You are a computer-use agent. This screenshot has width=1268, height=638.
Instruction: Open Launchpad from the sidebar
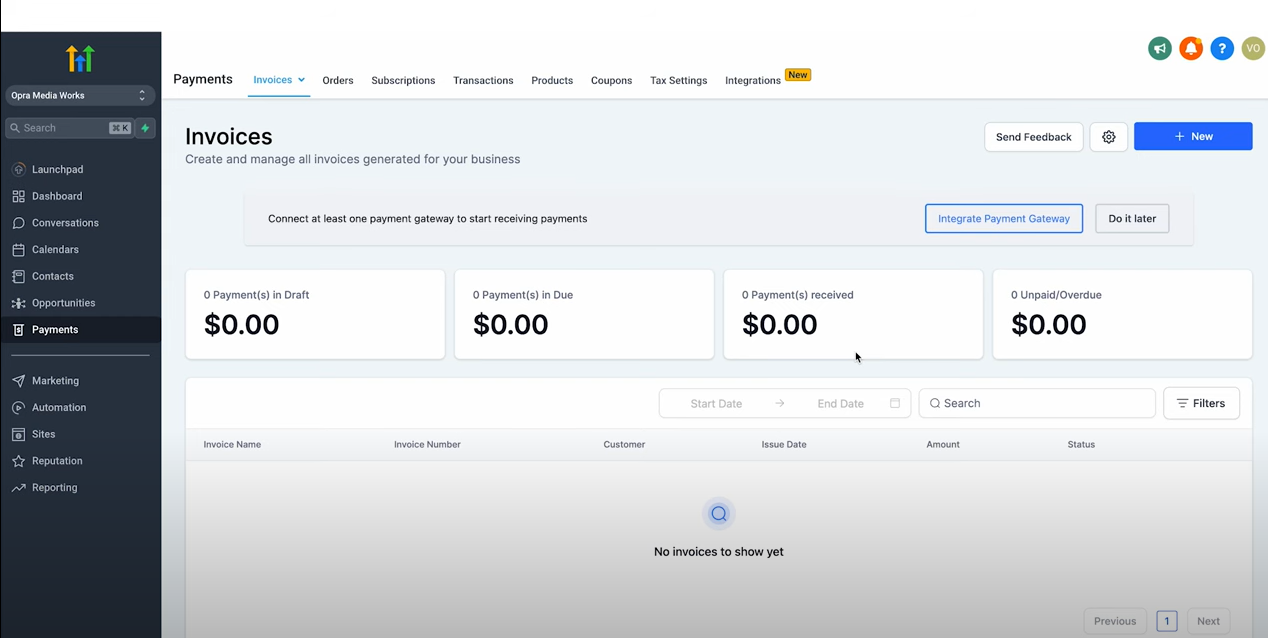[x=57, y=169]
